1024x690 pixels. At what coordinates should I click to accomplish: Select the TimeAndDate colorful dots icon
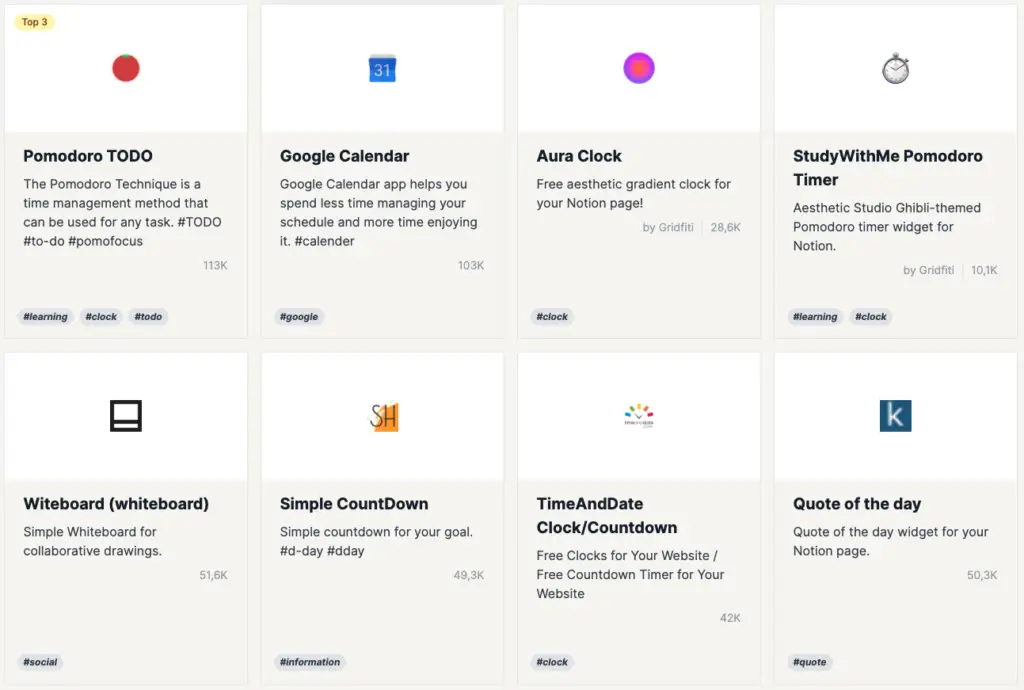point(639,415)
